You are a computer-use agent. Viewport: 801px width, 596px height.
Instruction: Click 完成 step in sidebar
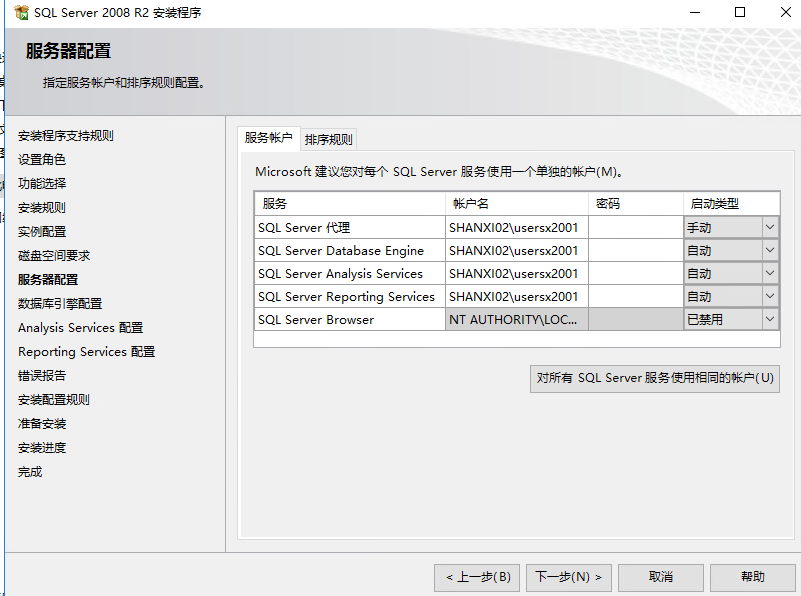click(x=30, y=472)
